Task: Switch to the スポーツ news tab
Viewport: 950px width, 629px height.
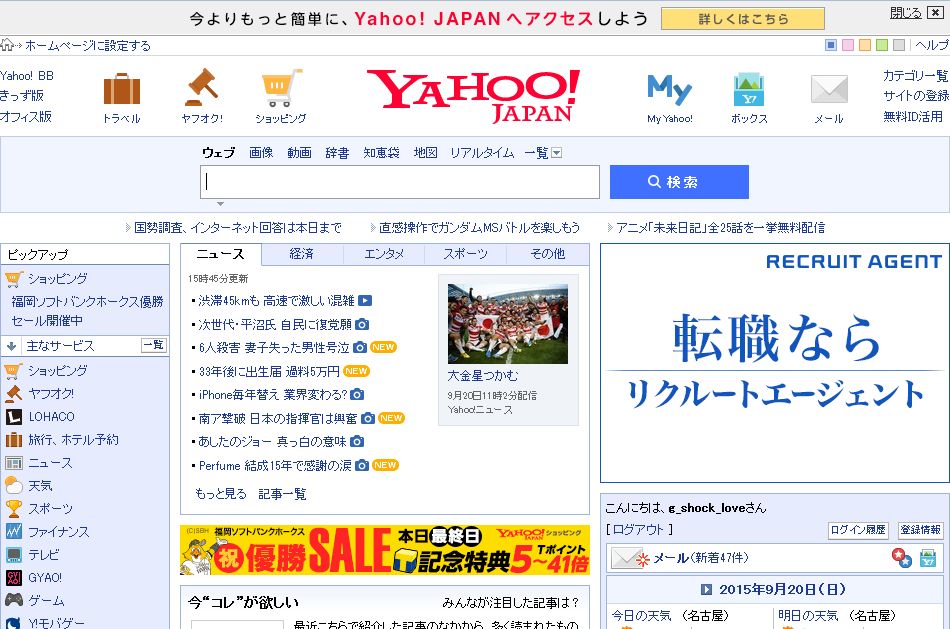Action: click(x=465, y=254)
